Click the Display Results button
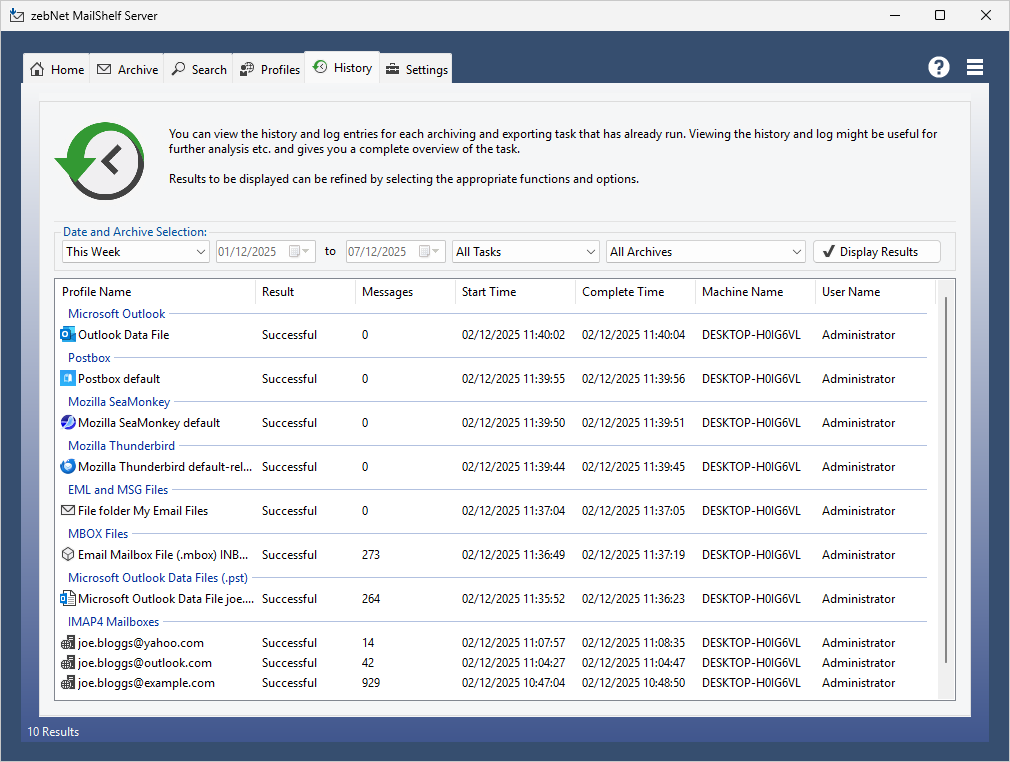The width and height of the screenshot is (1010, 762). (876, 252)
